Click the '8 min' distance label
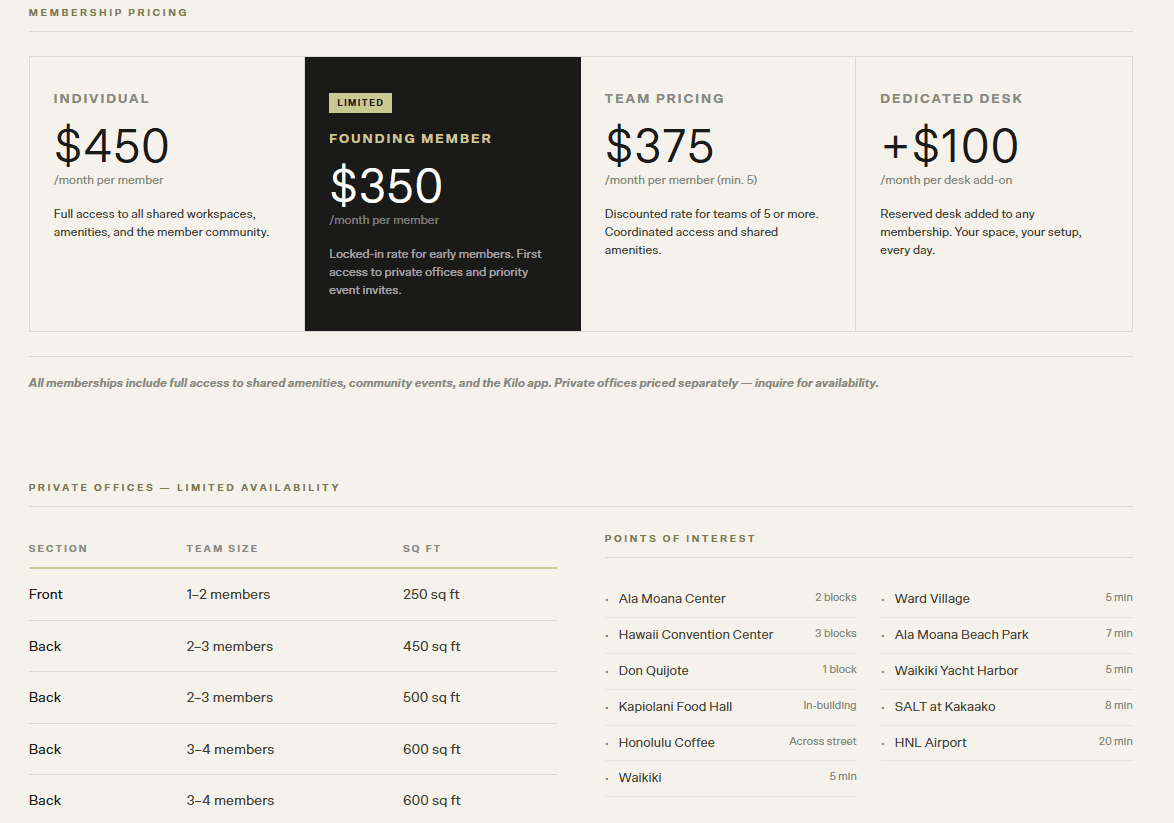This screenshot has height=823, width=1174. click(1119, 705)
